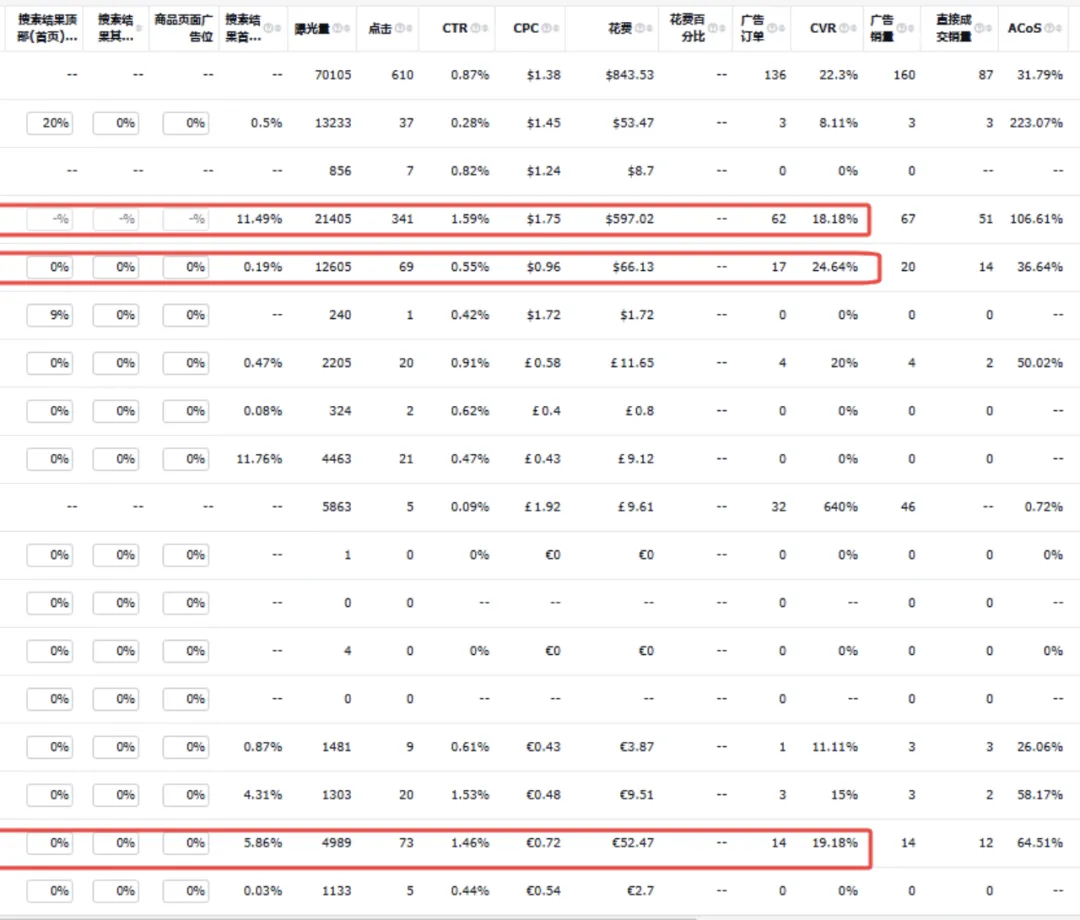This screenshot has width=1080, height=920.
Task: Sort by CTR using its sort arrows
Action: tap(484, 28)
